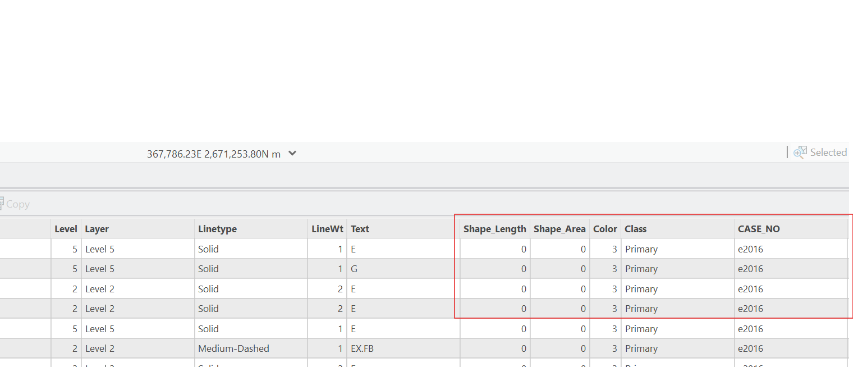
Task: Click the Text cell containing G
Action: pos(403,269)
